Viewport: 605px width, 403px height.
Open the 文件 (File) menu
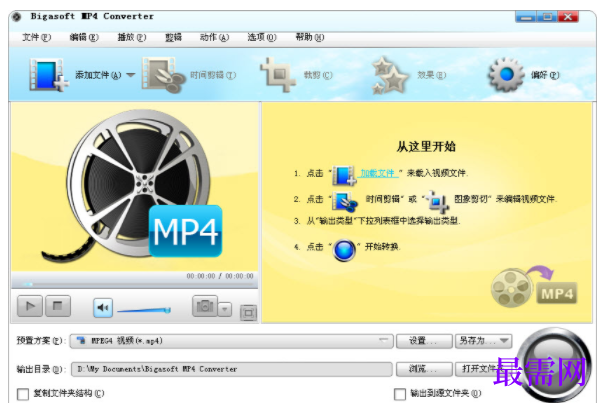[37, 37]
